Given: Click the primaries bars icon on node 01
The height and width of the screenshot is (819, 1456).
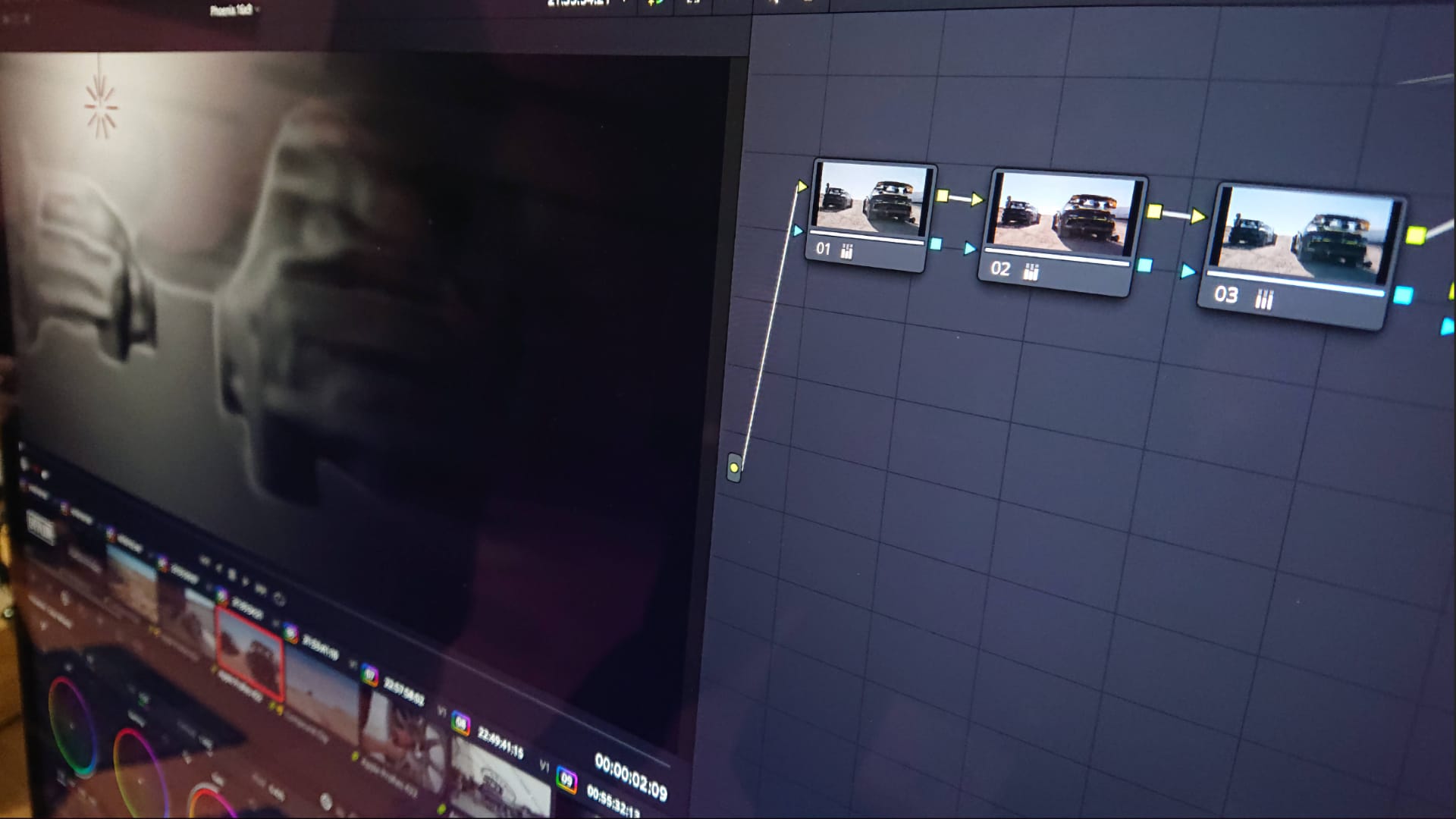Looking at the screenshot, I should (x=847, y=253).
